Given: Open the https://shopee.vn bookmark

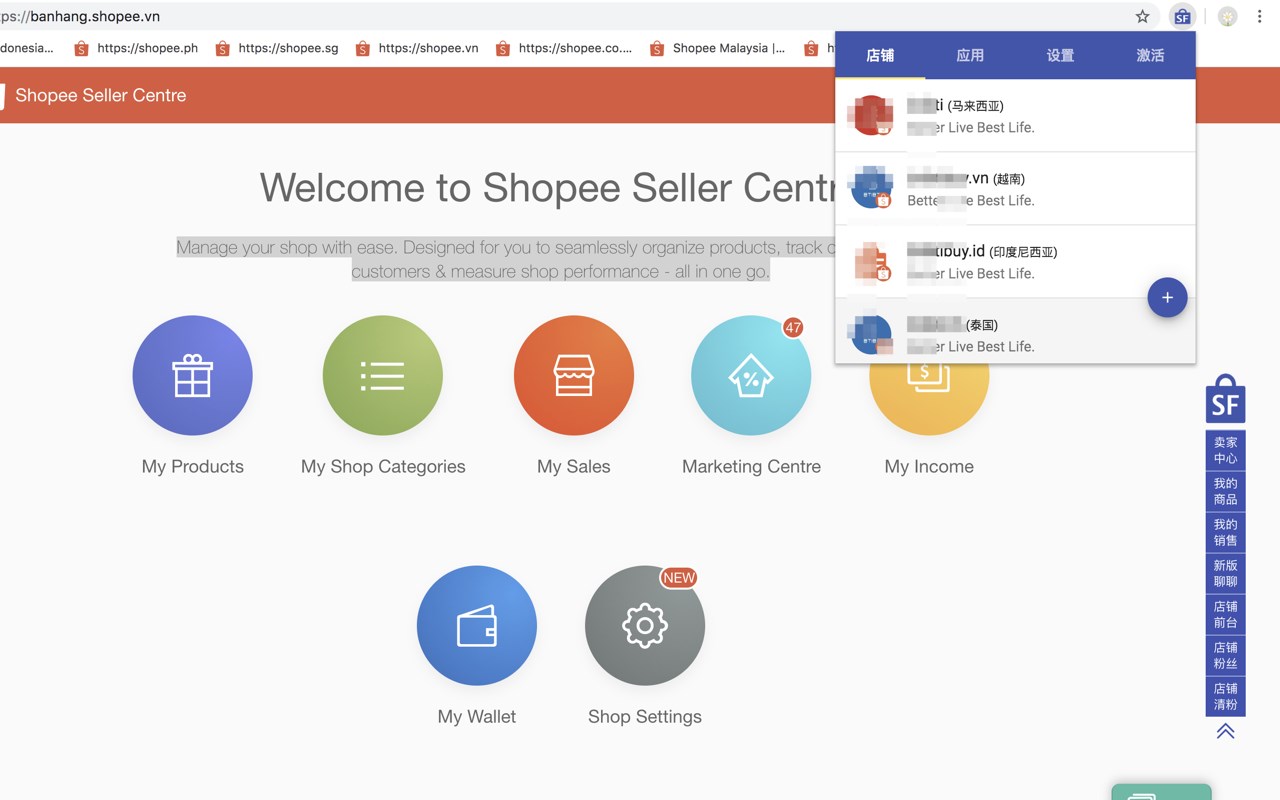Looking at the screenshot, I should click(417, 48).
